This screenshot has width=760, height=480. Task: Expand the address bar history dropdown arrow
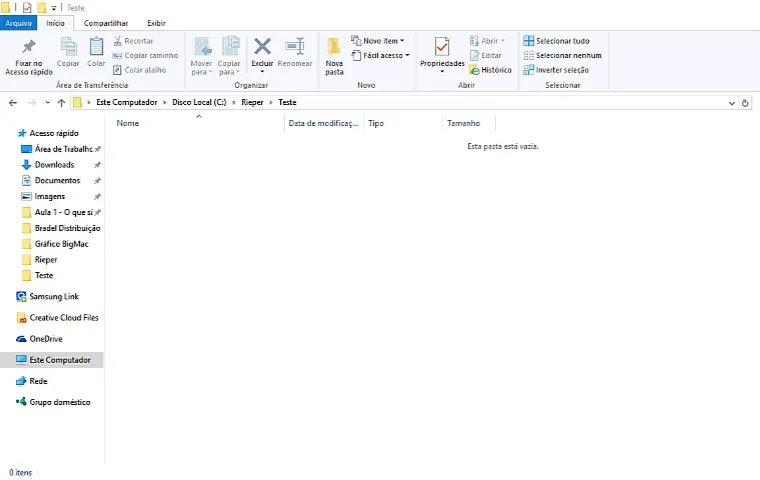731,103
